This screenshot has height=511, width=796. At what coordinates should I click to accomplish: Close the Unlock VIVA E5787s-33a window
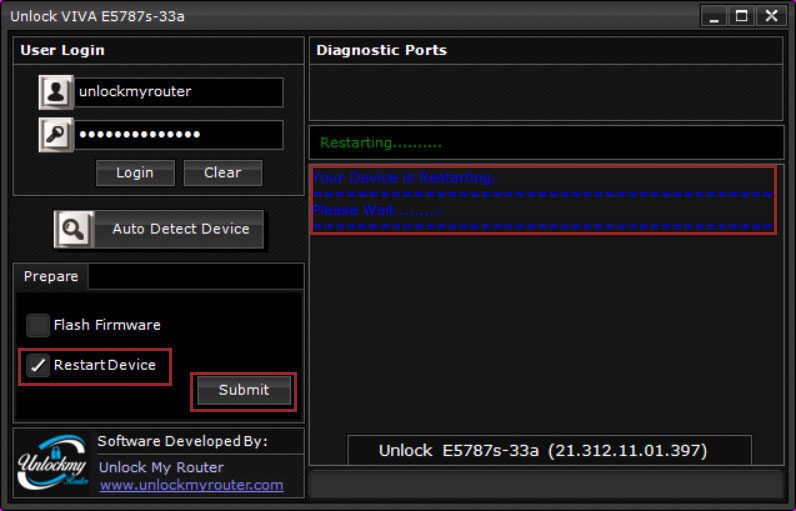coord(771,16)
